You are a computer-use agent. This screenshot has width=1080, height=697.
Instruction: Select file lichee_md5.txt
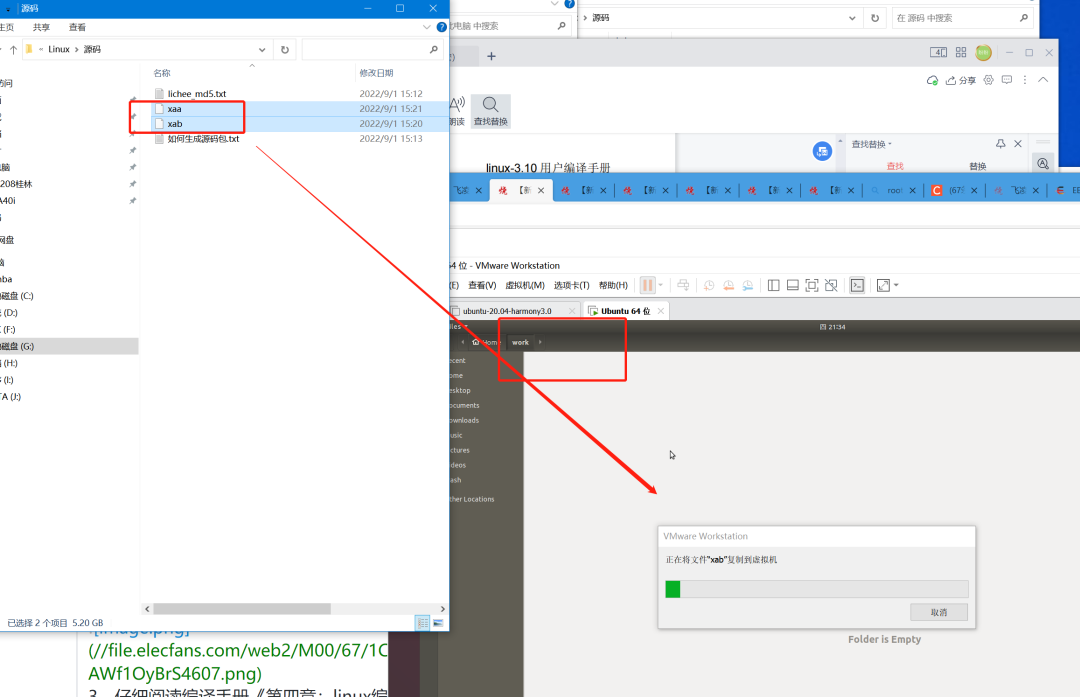tap(197, 94)
